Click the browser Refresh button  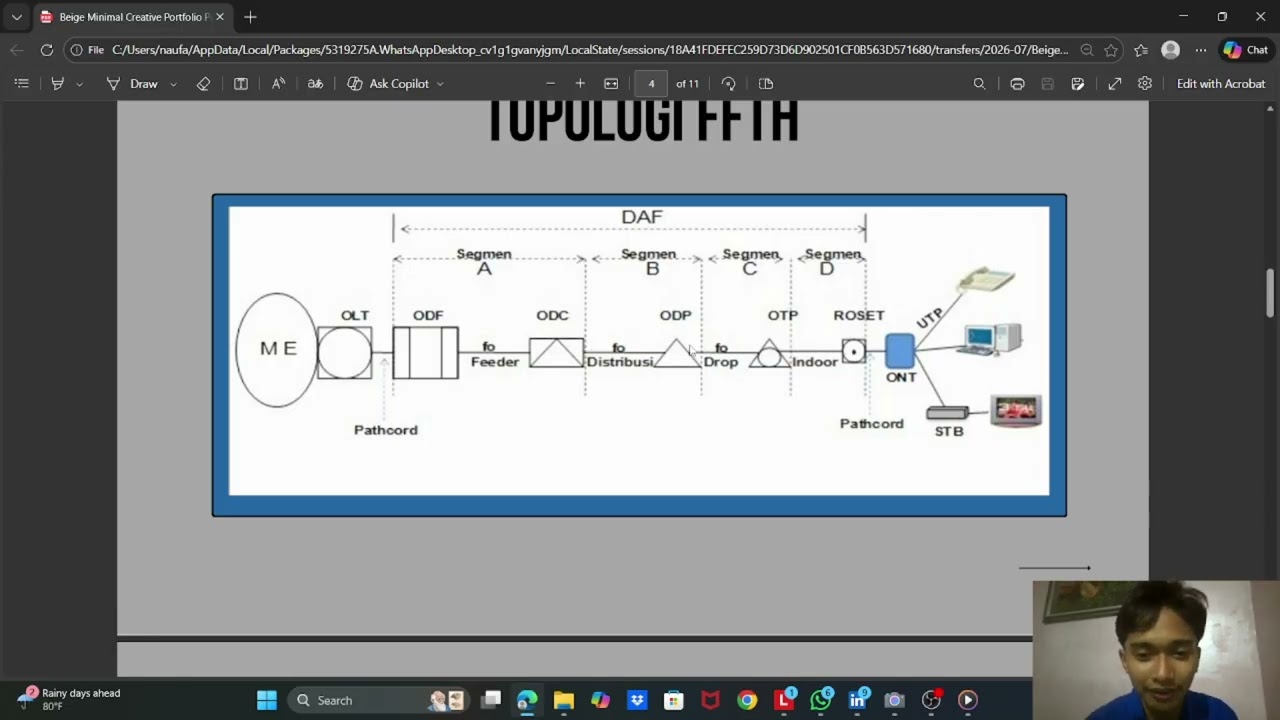pyautogui.click(x=47, y=50)
